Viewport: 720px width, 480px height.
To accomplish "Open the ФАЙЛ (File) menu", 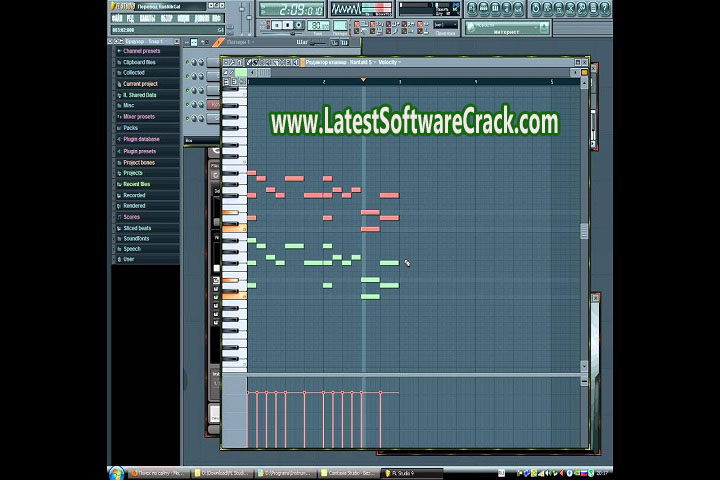I will click(118, 18).
